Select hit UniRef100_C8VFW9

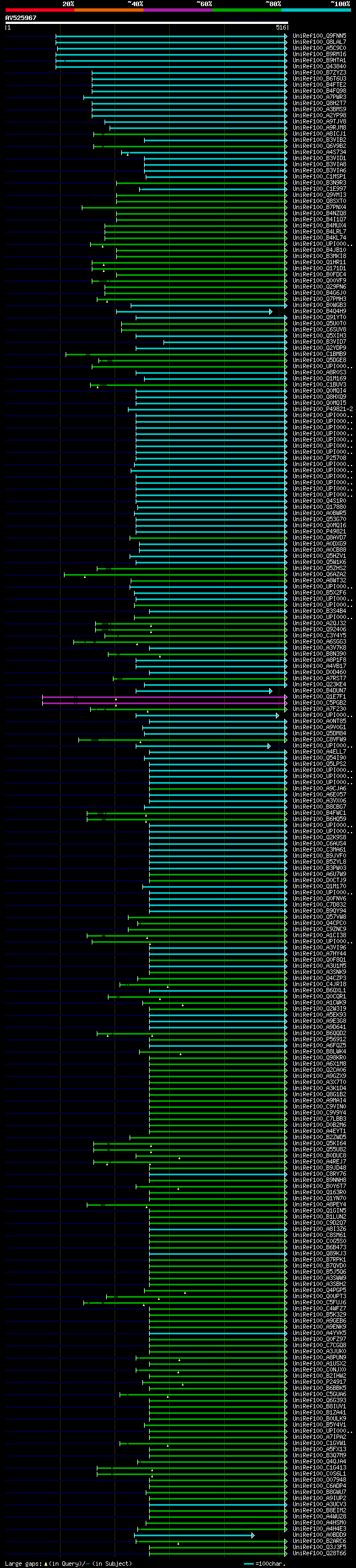[x=319, y=740]
